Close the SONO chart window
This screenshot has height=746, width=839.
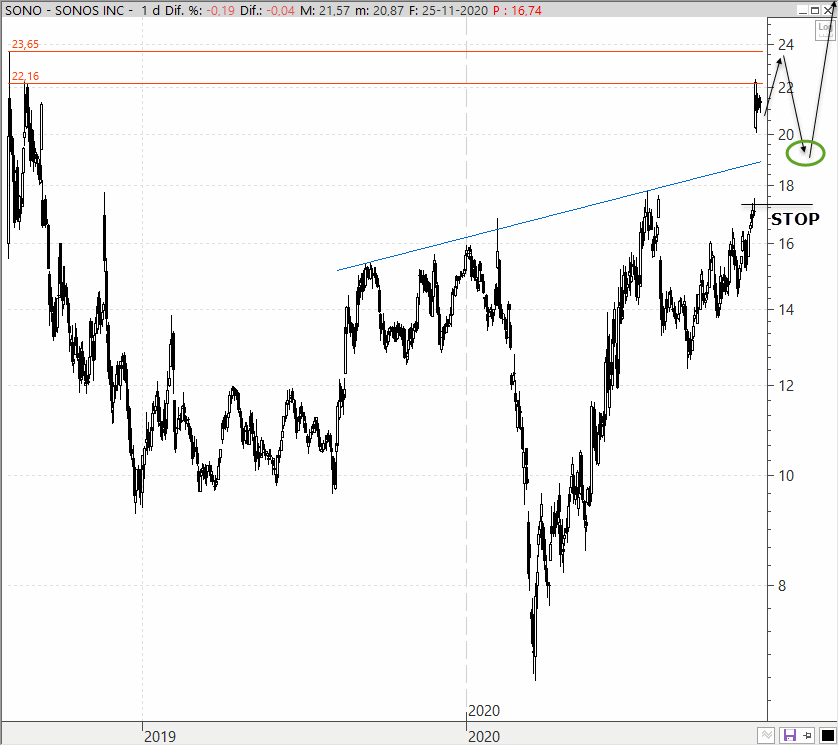827,11
